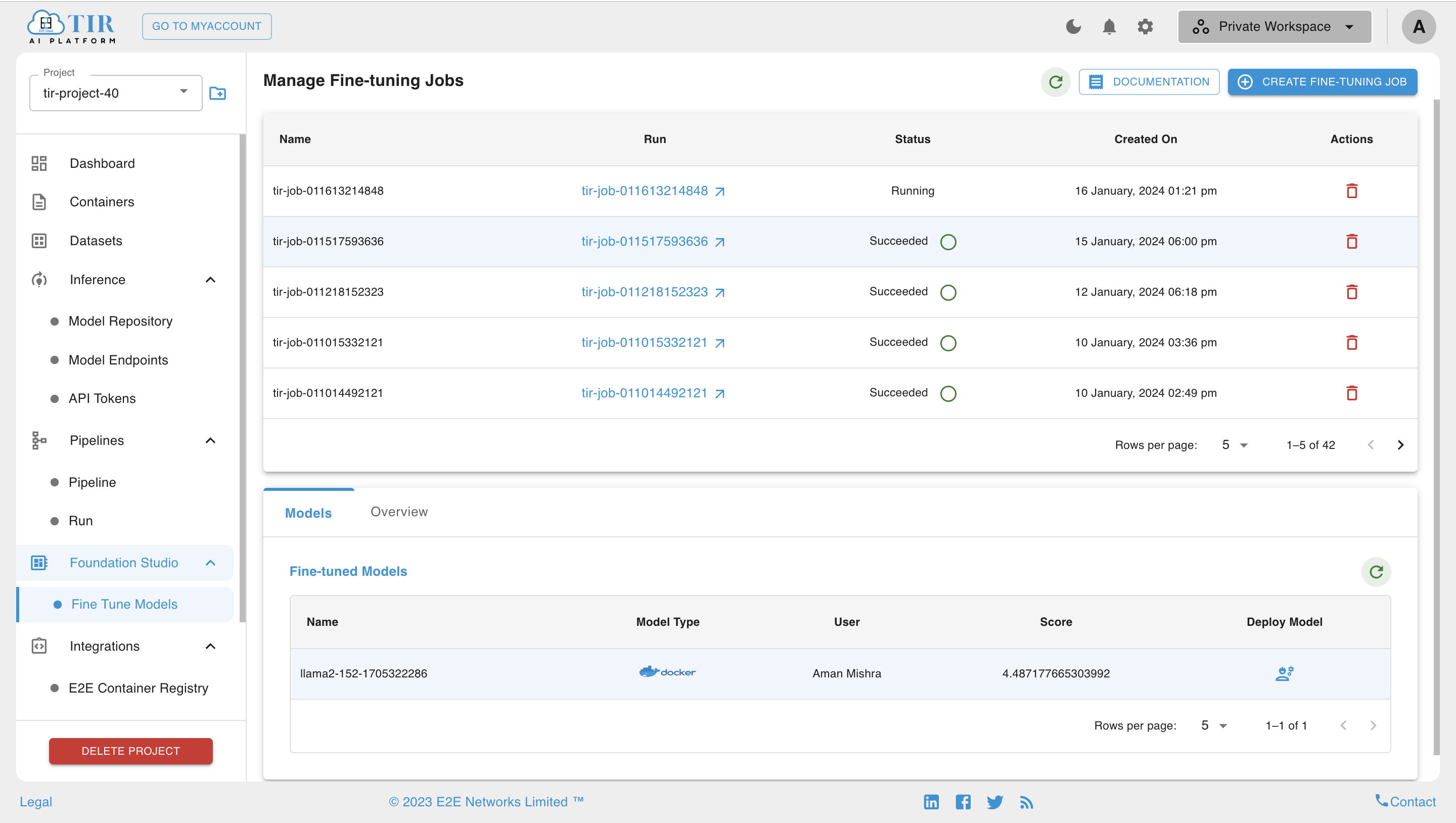This screenshot has height=823, width=1456.
Task: Click the user avatar A
Action: (x=1418, y=27)
